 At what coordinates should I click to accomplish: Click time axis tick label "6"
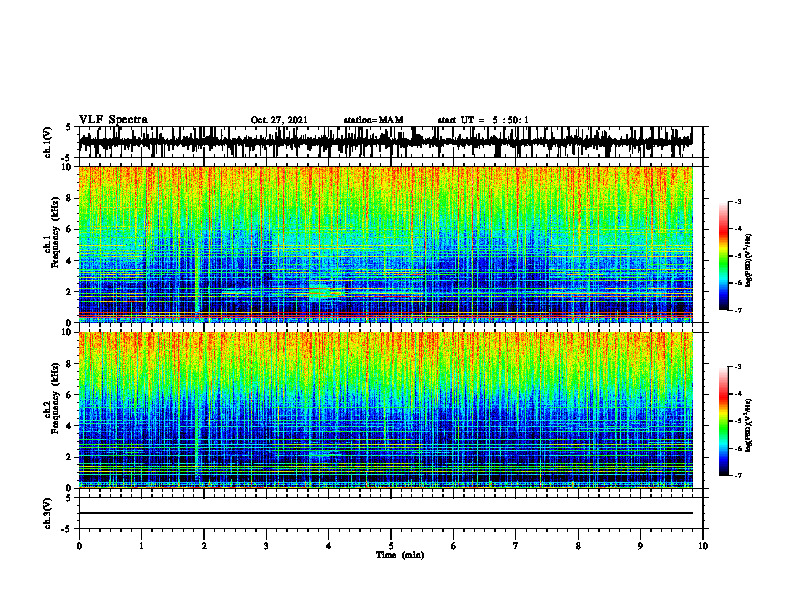pyautogui.click(x=453, y=546)
